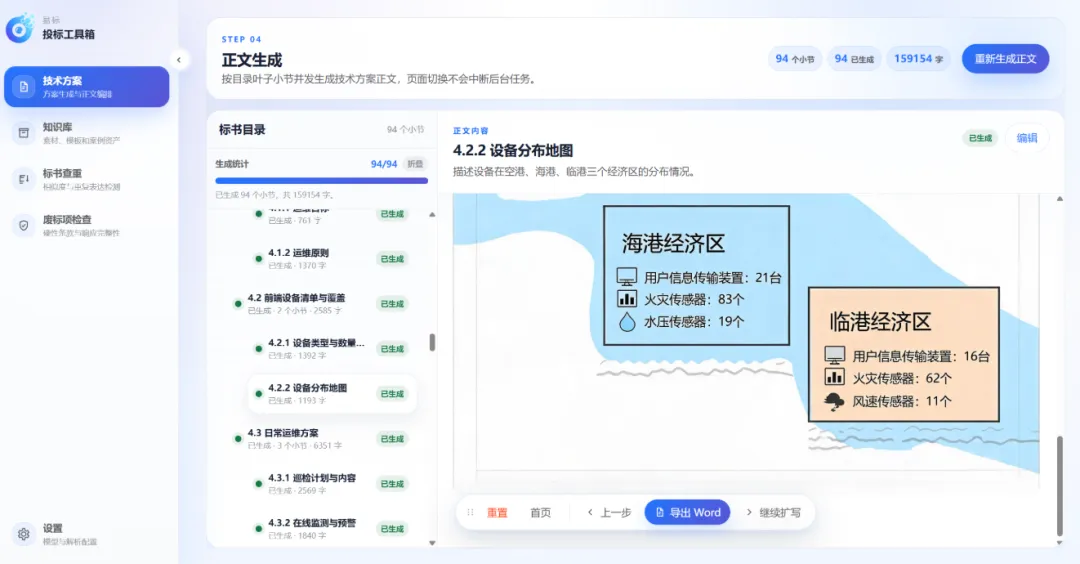Open the 标书查重 sidebar item
The height and width of the screenshot is (564, 1080).
[87, 179]
